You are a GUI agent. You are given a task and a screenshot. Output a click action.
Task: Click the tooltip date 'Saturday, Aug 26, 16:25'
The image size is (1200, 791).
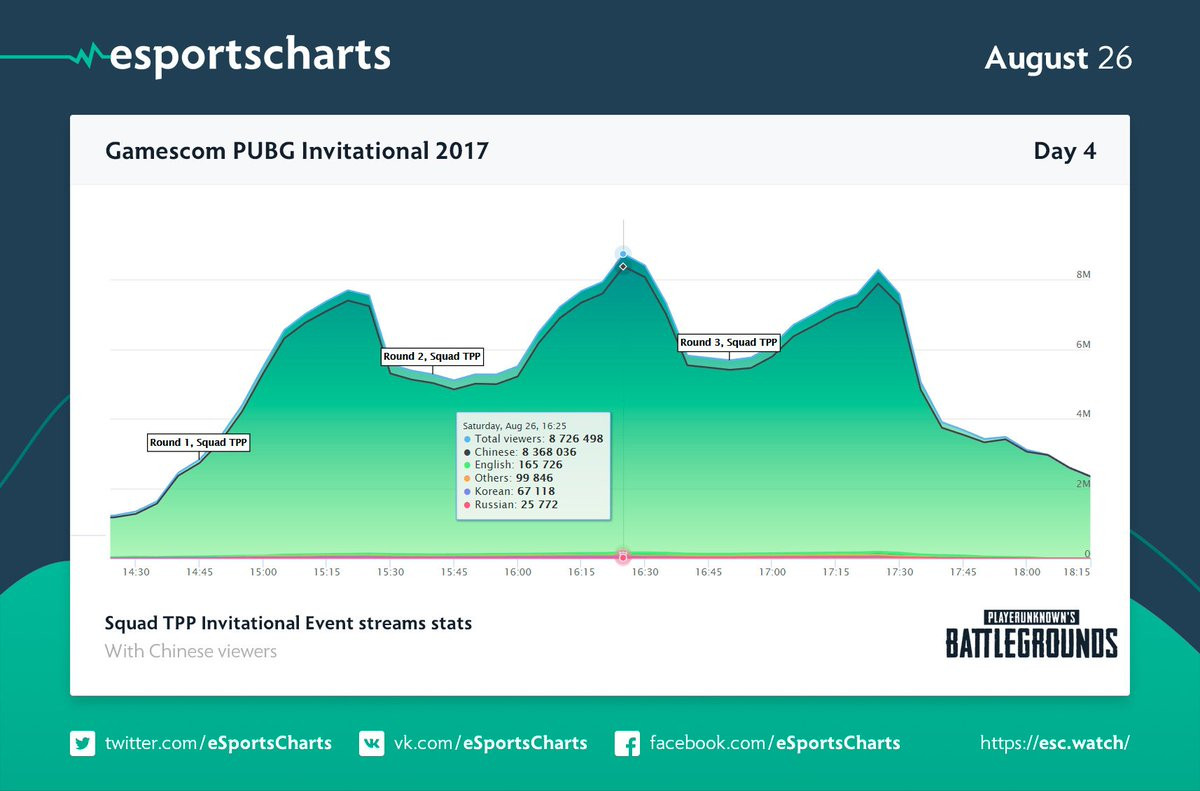click(x=514, y=425)
